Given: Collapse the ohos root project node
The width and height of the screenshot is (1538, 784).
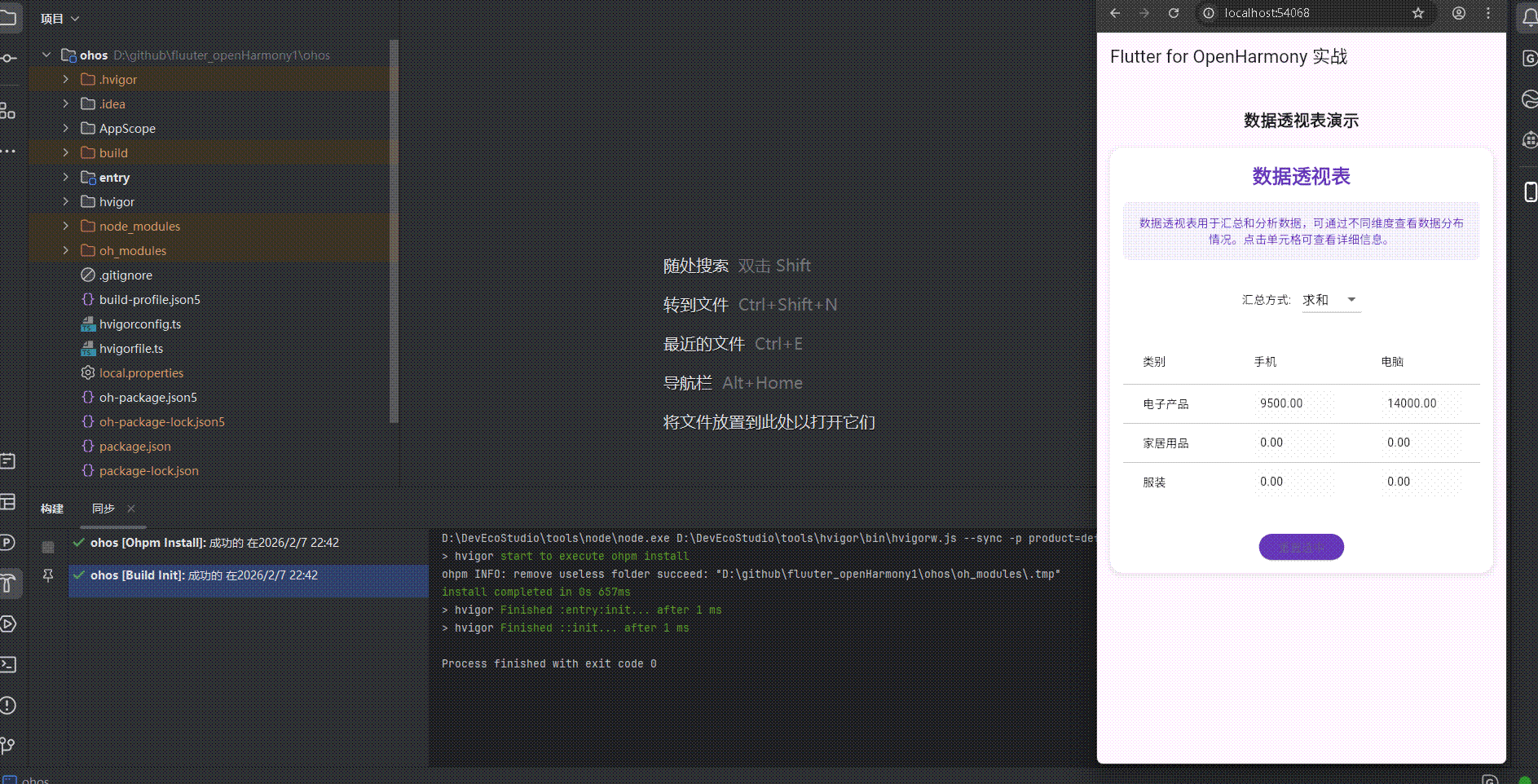Looking at the screenshot, I should tap(46, 55).
